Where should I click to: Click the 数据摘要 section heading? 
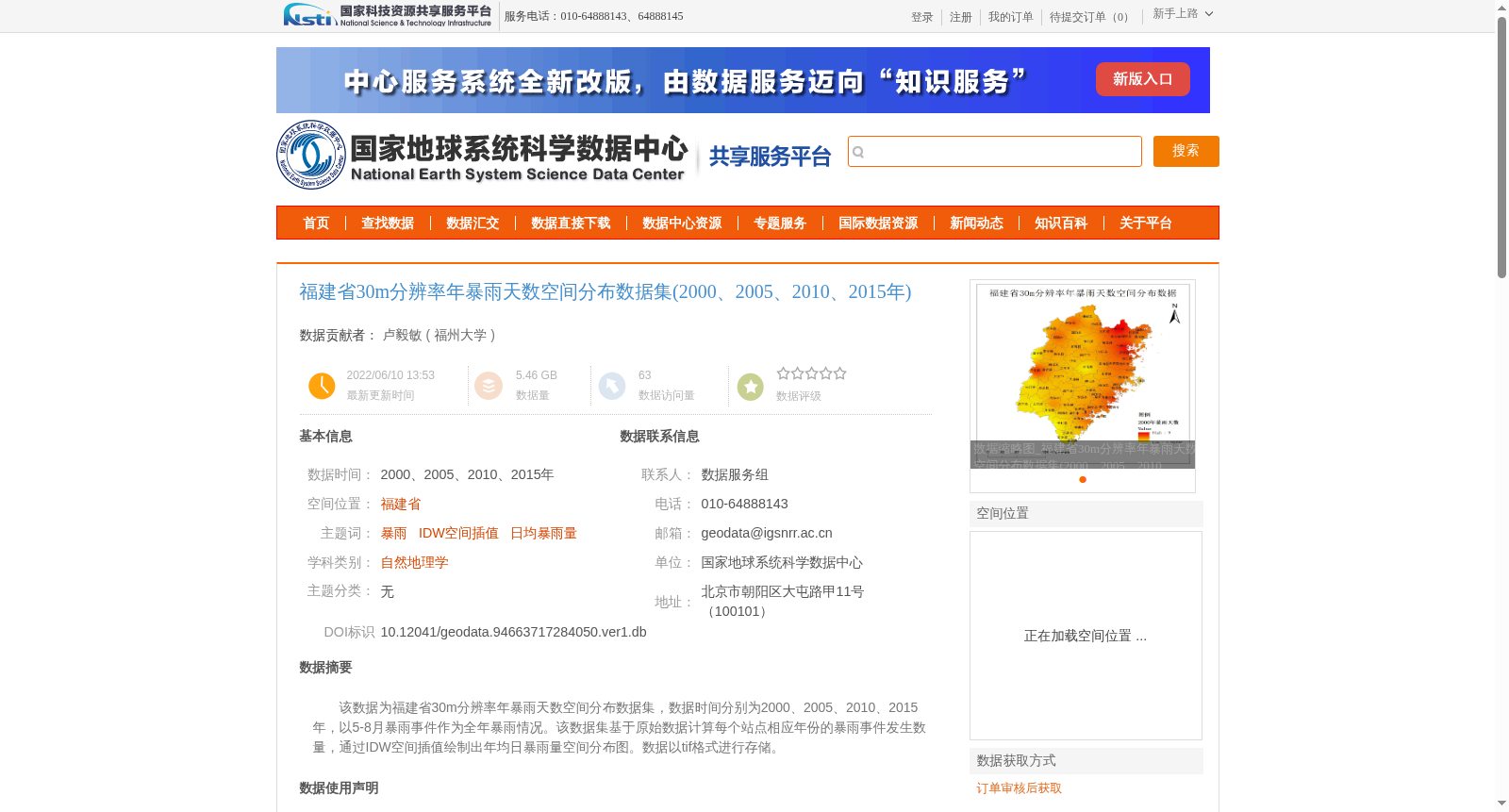(325, 667)
